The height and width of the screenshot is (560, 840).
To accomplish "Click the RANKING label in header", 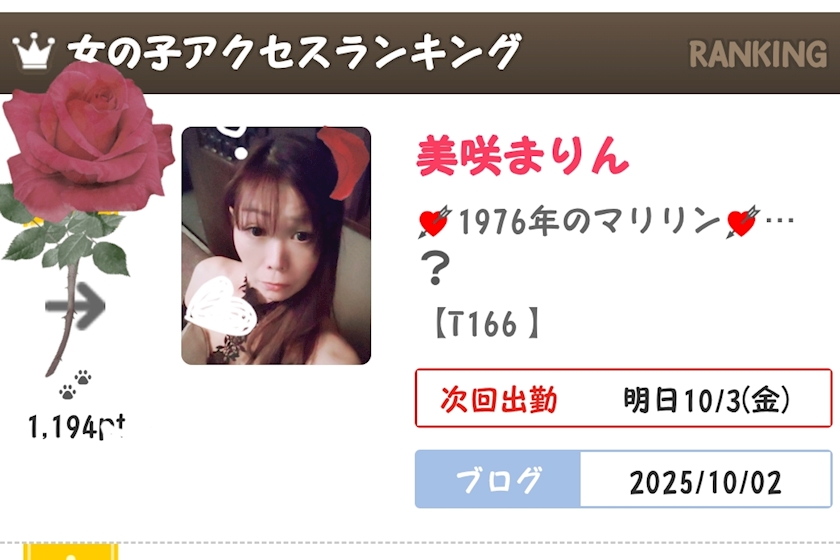I will pos(758,54).
